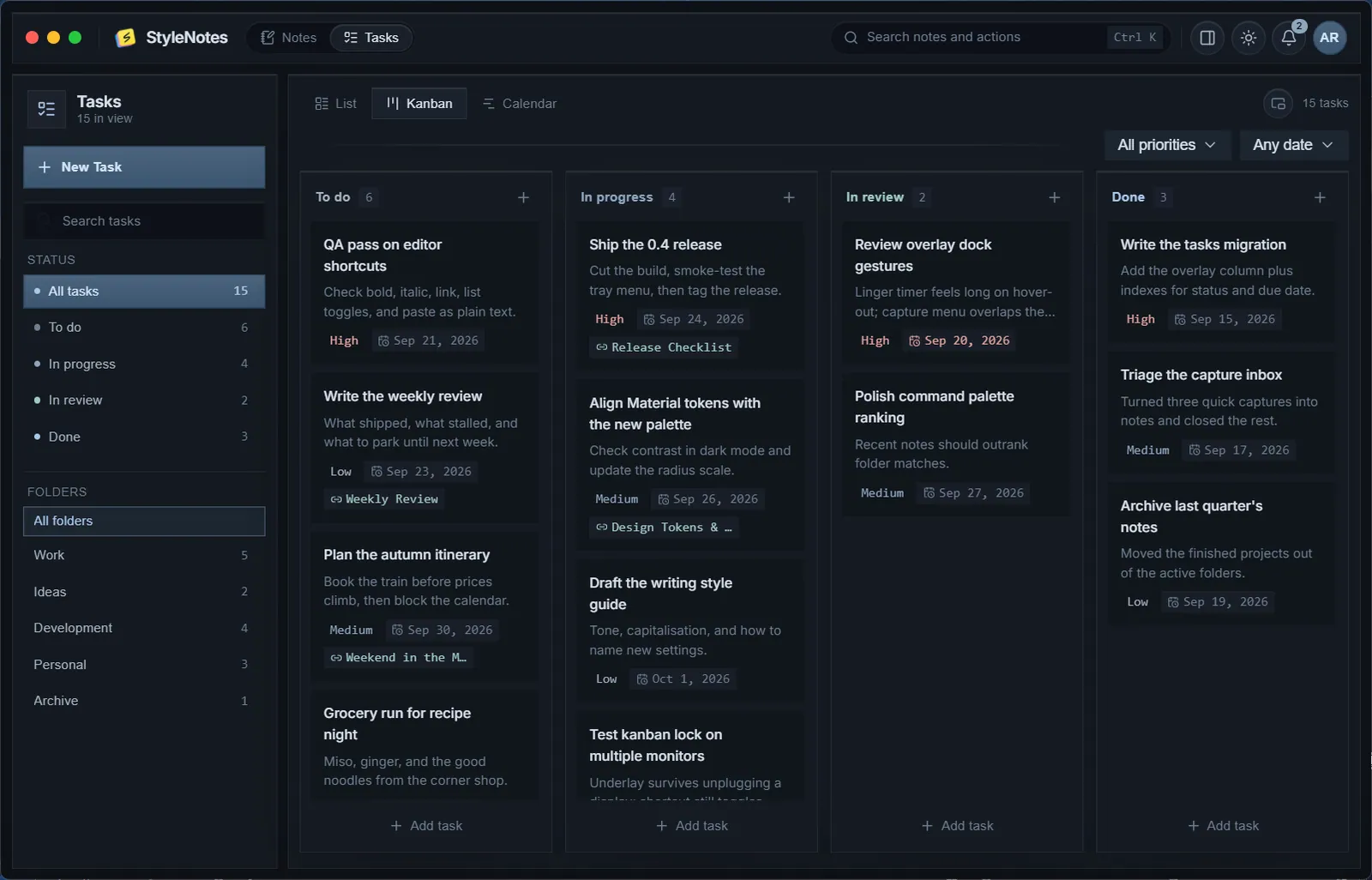This screenshot has height=880, width=1372.
Task: Select the Development folder
Action: point(144,628)
